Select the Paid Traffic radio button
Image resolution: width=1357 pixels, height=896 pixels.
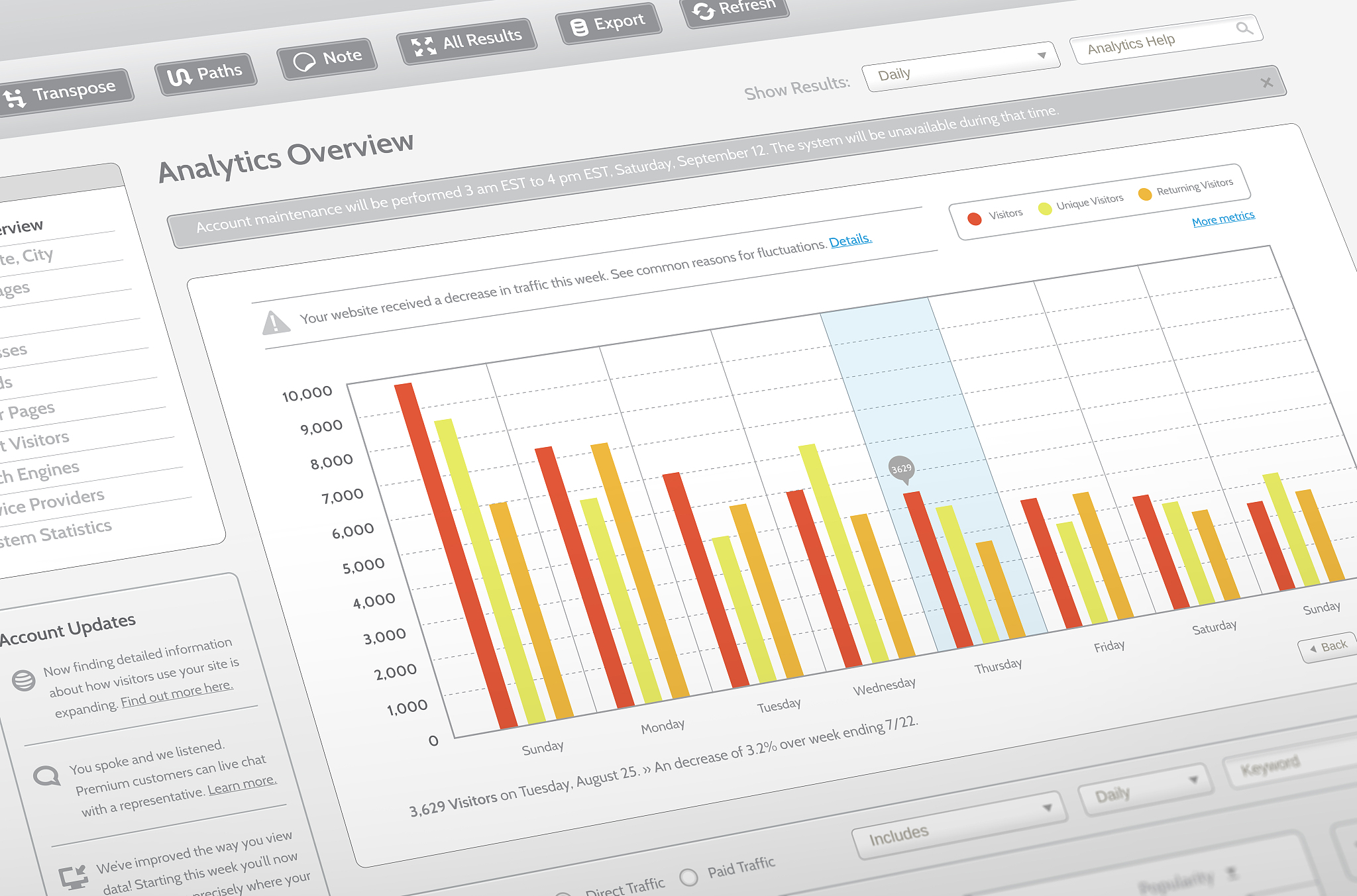click(689, 877)
